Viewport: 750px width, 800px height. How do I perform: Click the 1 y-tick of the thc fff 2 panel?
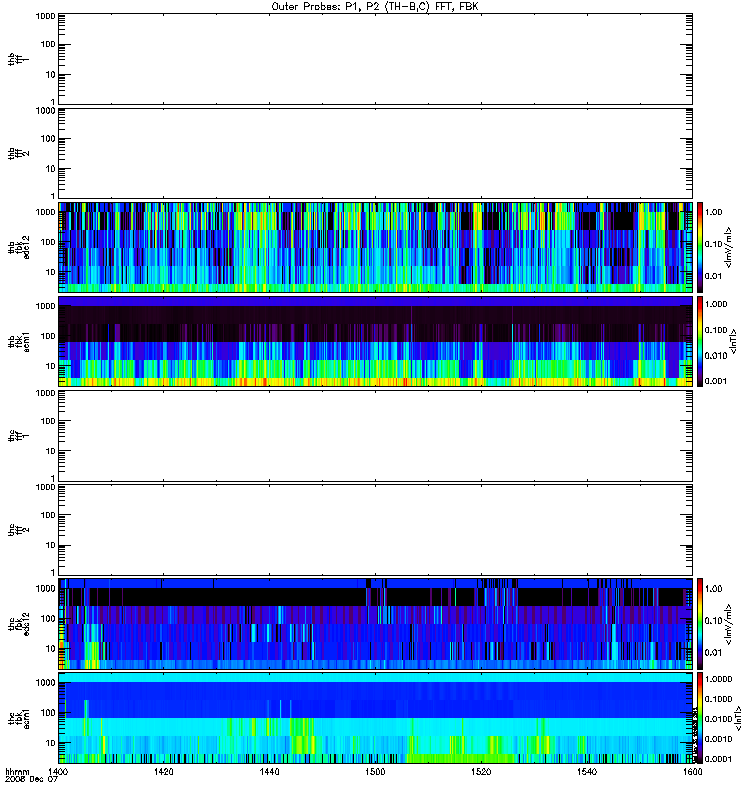click(x=53, y=572)
